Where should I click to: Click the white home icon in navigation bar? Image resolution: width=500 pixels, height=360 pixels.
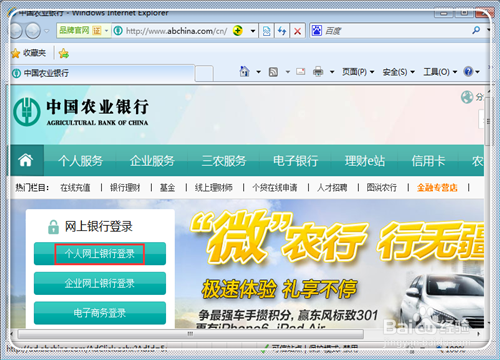[26, 160]
